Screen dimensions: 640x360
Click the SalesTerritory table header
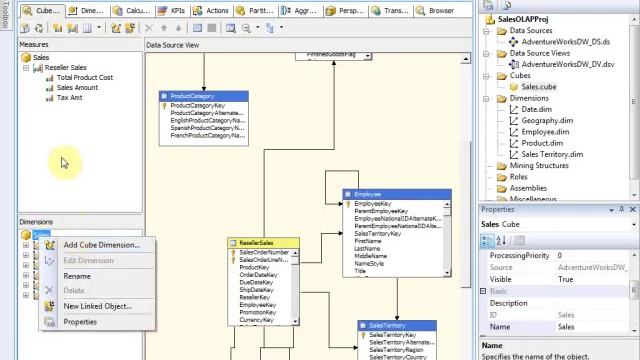397,325
